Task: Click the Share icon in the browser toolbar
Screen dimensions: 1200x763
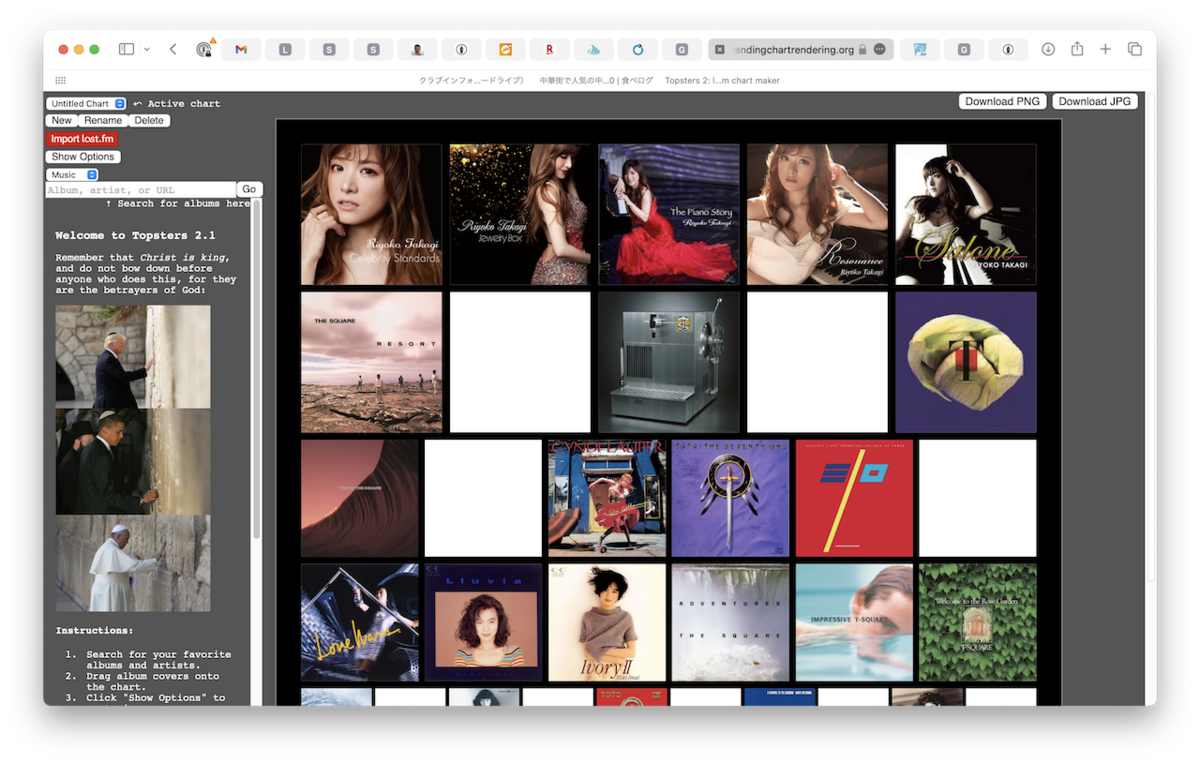Action: 1075,48
